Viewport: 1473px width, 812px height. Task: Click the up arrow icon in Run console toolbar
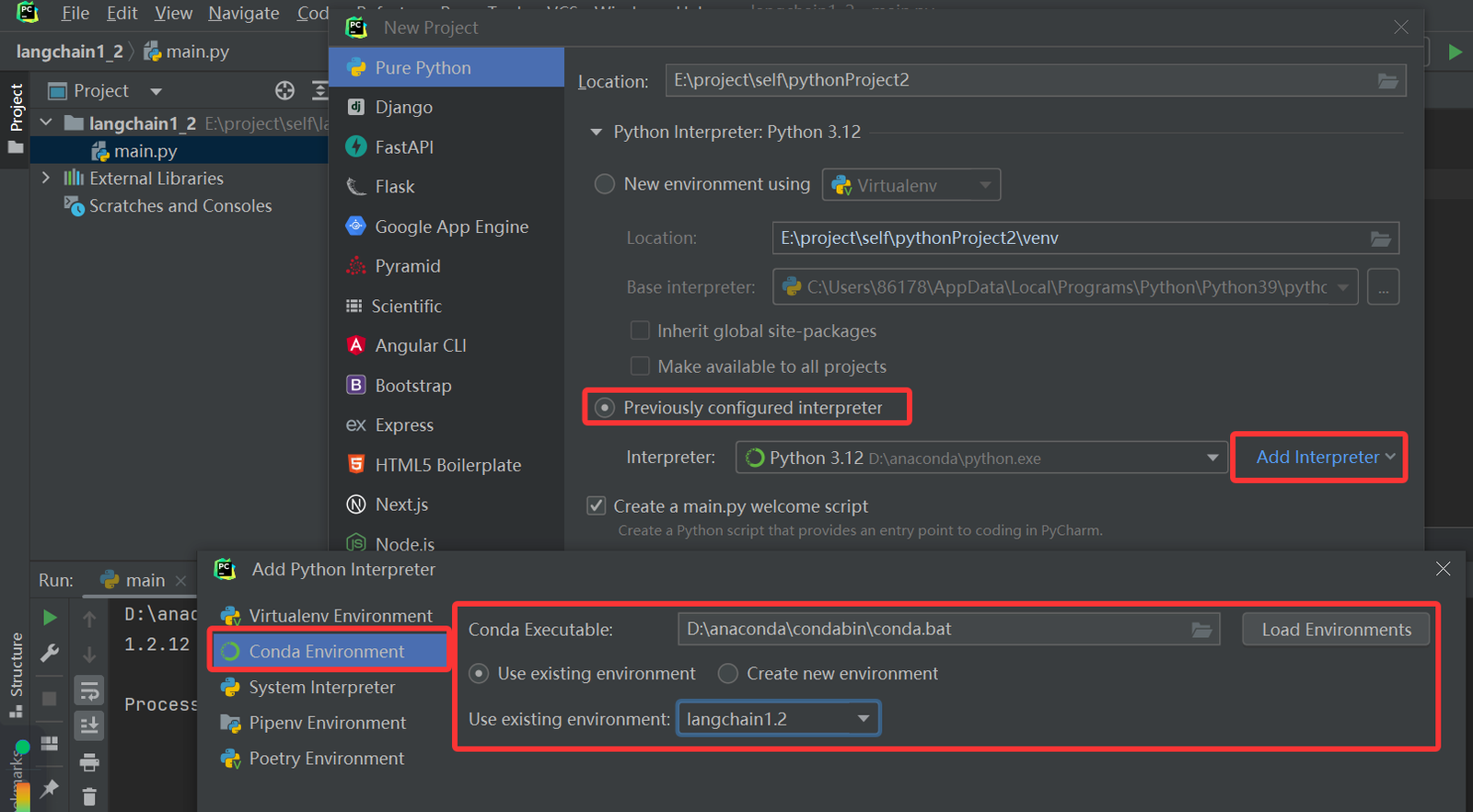tap(89, 619)
